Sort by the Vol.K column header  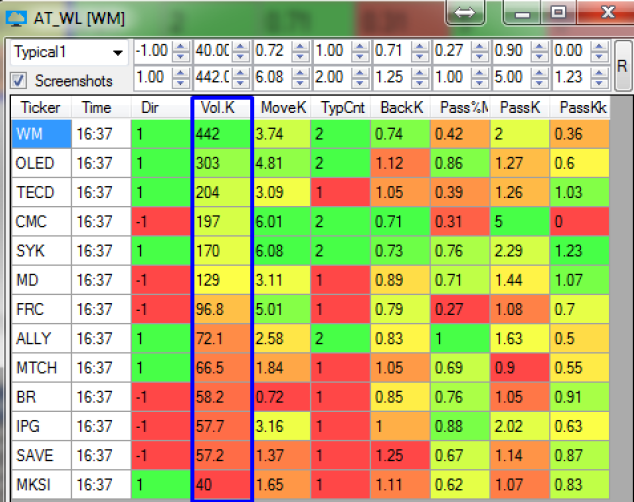(221, 108)
